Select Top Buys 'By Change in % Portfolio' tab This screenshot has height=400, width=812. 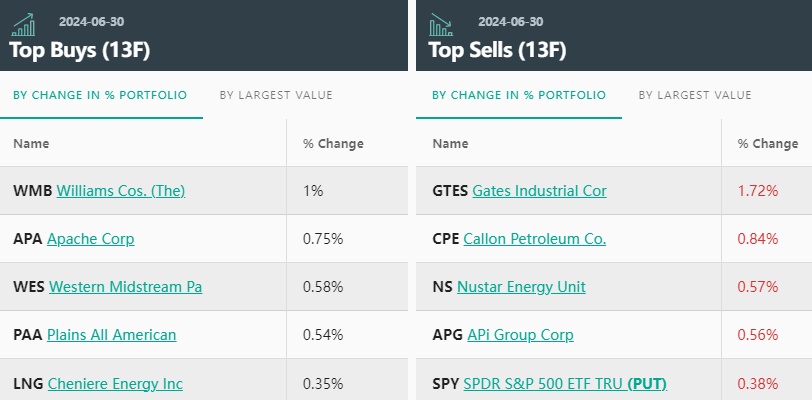coord(100,95)
